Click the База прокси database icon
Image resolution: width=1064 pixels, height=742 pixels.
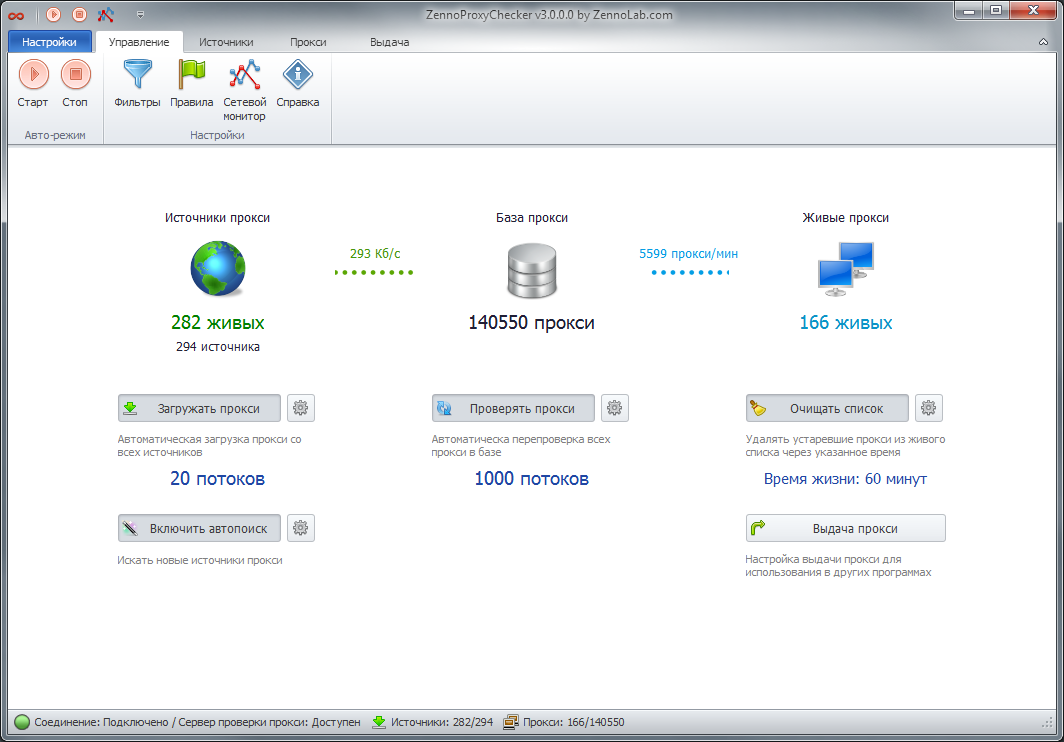pyautogui.click(x=531, y=270)
